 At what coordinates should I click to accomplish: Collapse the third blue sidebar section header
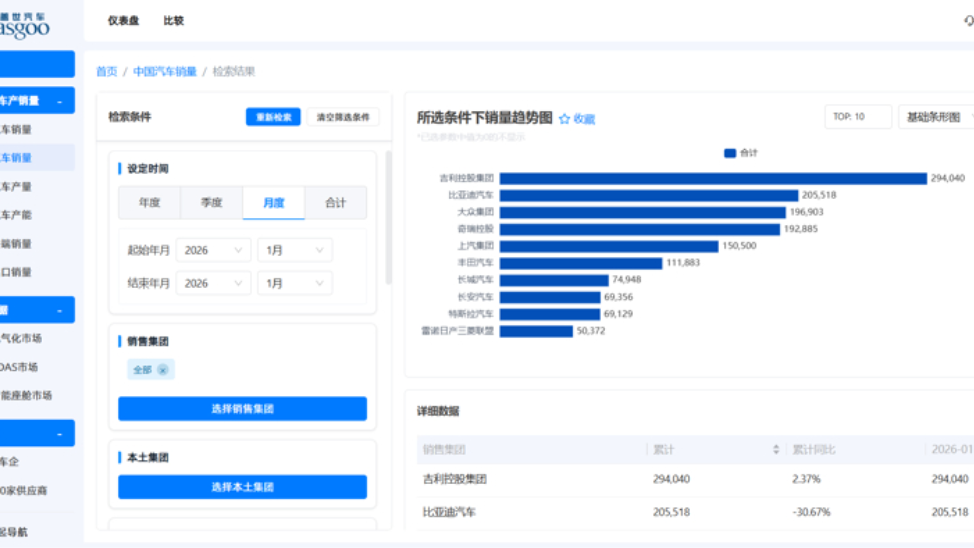[x=60, y=434]
